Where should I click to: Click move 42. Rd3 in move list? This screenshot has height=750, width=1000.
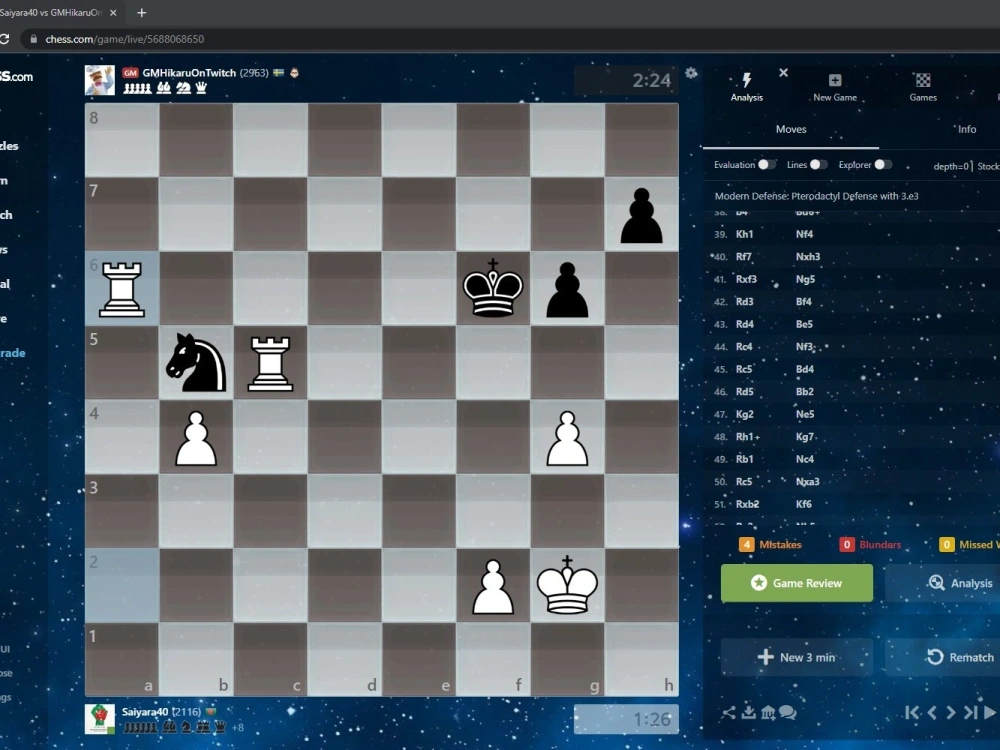pyautogui.click(x=744, y=302)
